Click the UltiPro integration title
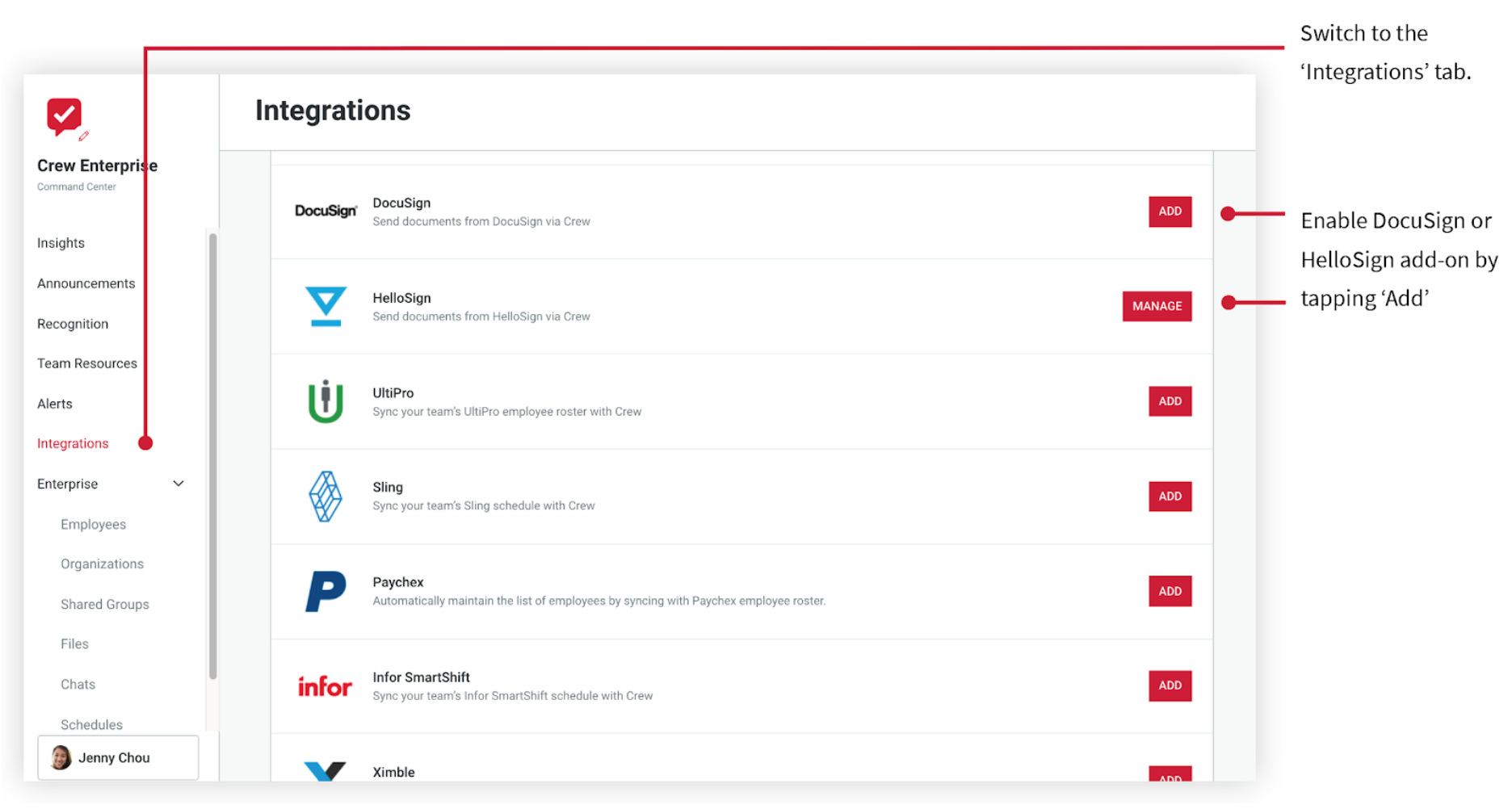This screenshot has height=809, width=1512. point(393,393)
